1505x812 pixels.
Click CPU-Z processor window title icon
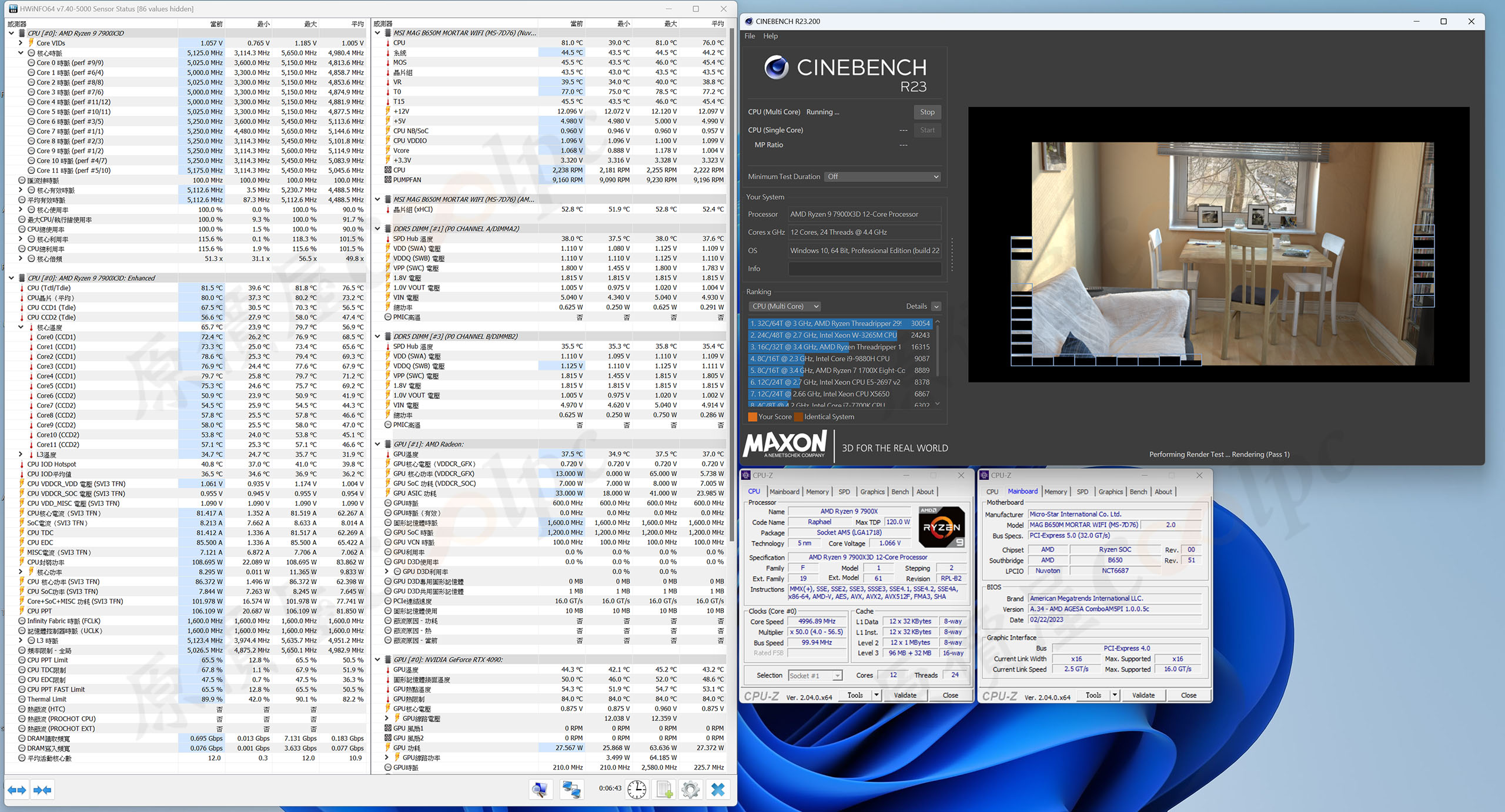pos(746,475)
